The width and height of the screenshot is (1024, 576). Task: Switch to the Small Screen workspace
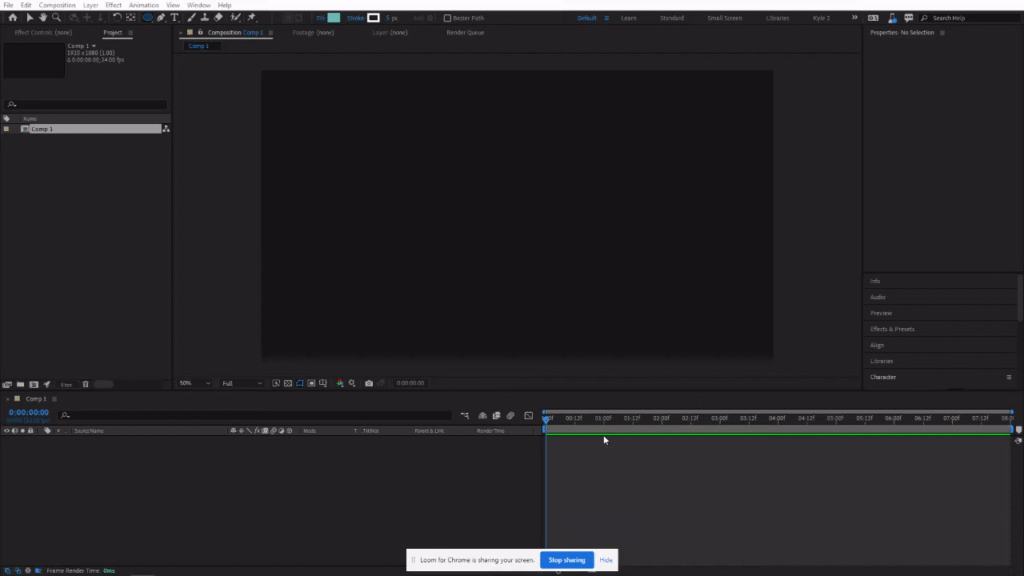click(x=724, y=18)
